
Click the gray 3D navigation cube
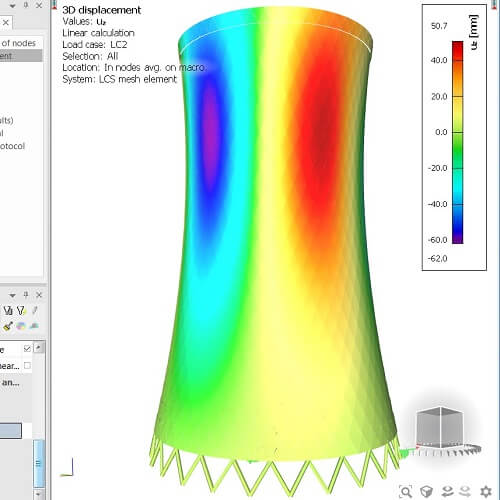[x=440, y=427]
